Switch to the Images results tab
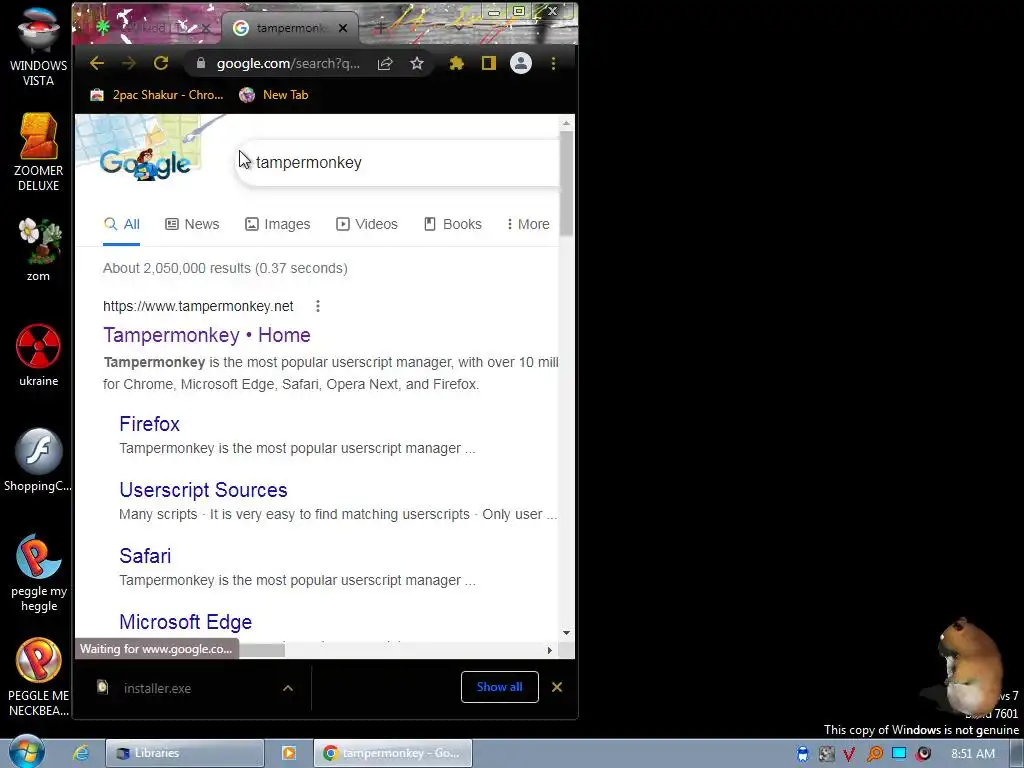 pyautogui.click(x=278, y=224)
